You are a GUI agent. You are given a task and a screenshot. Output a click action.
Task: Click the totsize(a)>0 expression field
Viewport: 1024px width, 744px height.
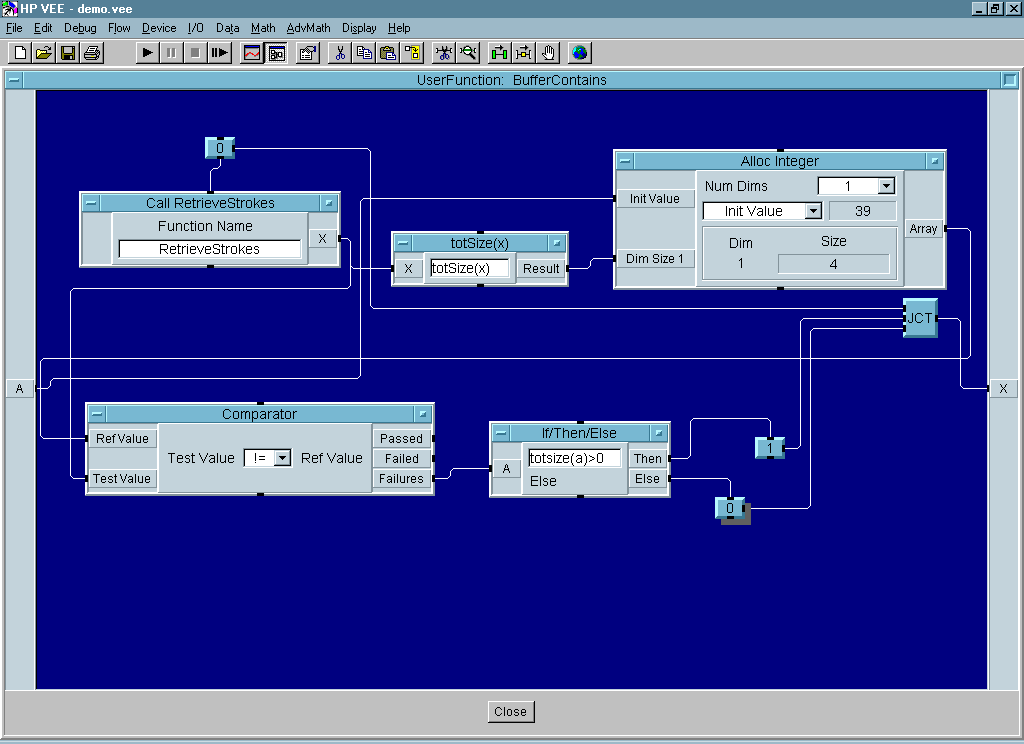click(x=574, y=458)
